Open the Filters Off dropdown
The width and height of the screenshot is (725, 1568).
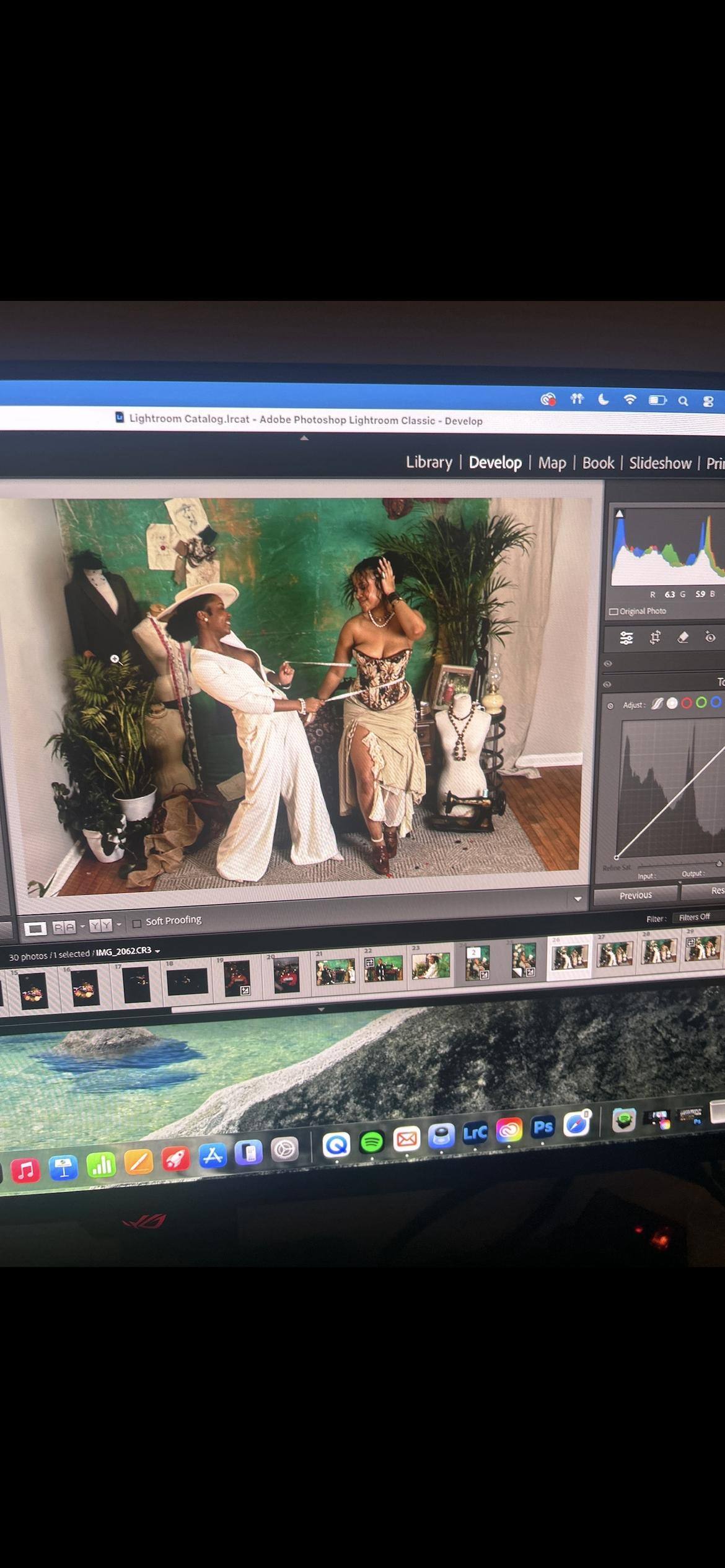click(x=694, y=917)
